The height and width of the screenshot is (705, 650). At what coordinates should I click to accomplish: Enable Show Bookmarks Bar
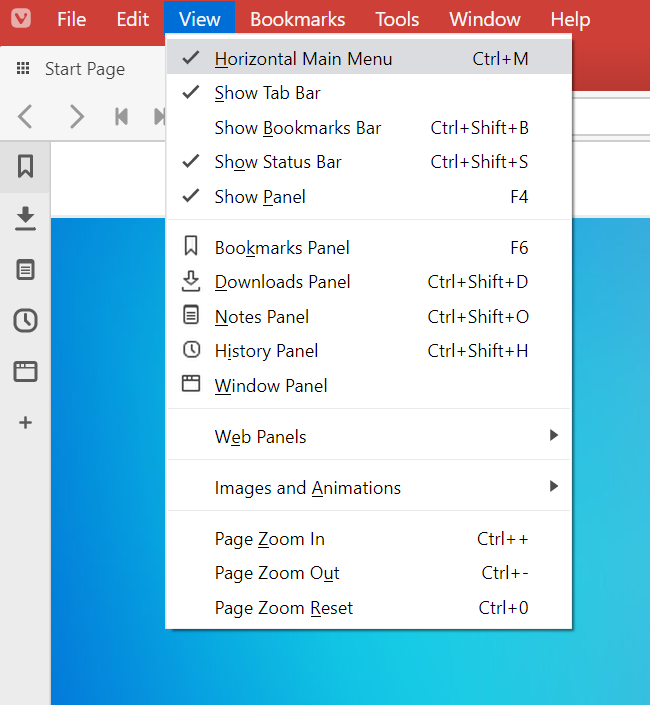click(369, 128)
